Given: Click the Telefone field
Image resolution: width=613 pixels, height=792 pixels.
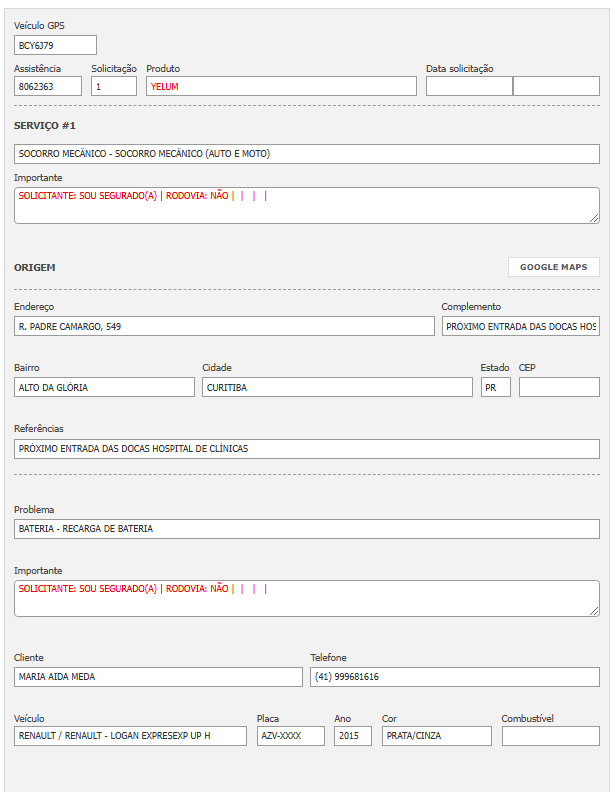Looking at the screenshot, I should click(455, 677).
